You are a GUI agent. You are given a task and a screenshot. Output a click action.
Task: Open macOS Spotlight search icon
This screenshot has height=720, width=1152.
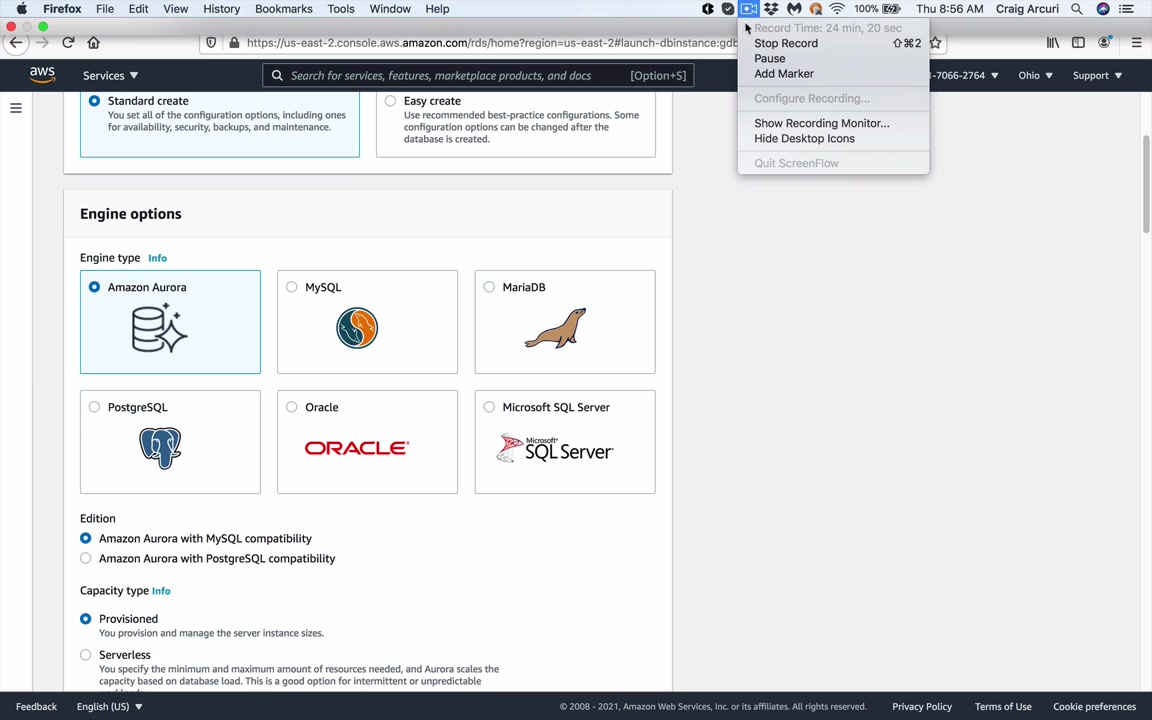click(1076, 9)
